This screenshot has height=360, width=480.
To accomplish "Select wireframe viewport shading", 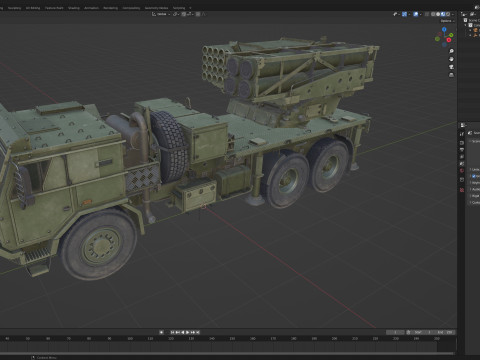I will 433,14.
